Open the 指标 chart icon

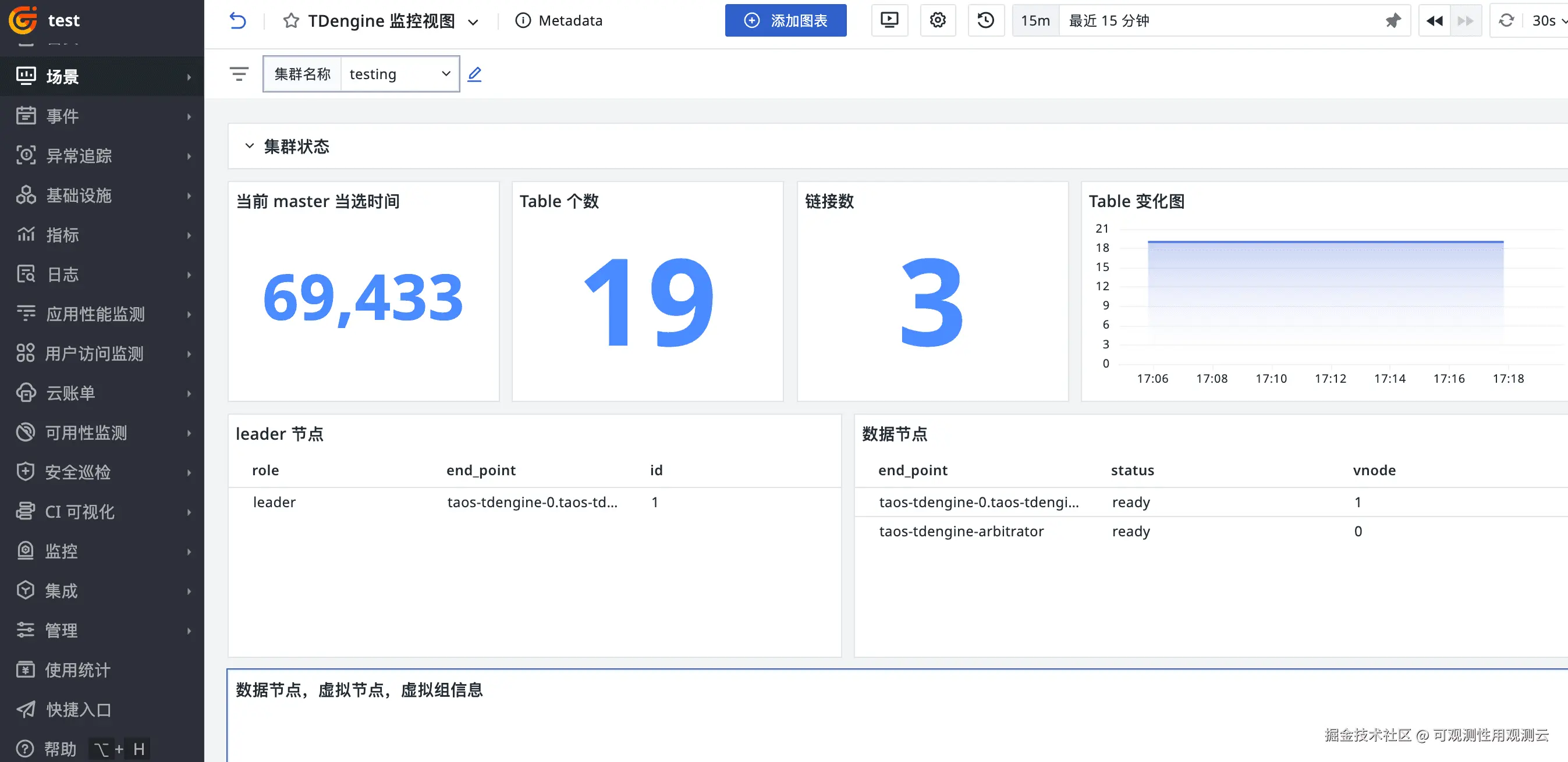point(26,234)
